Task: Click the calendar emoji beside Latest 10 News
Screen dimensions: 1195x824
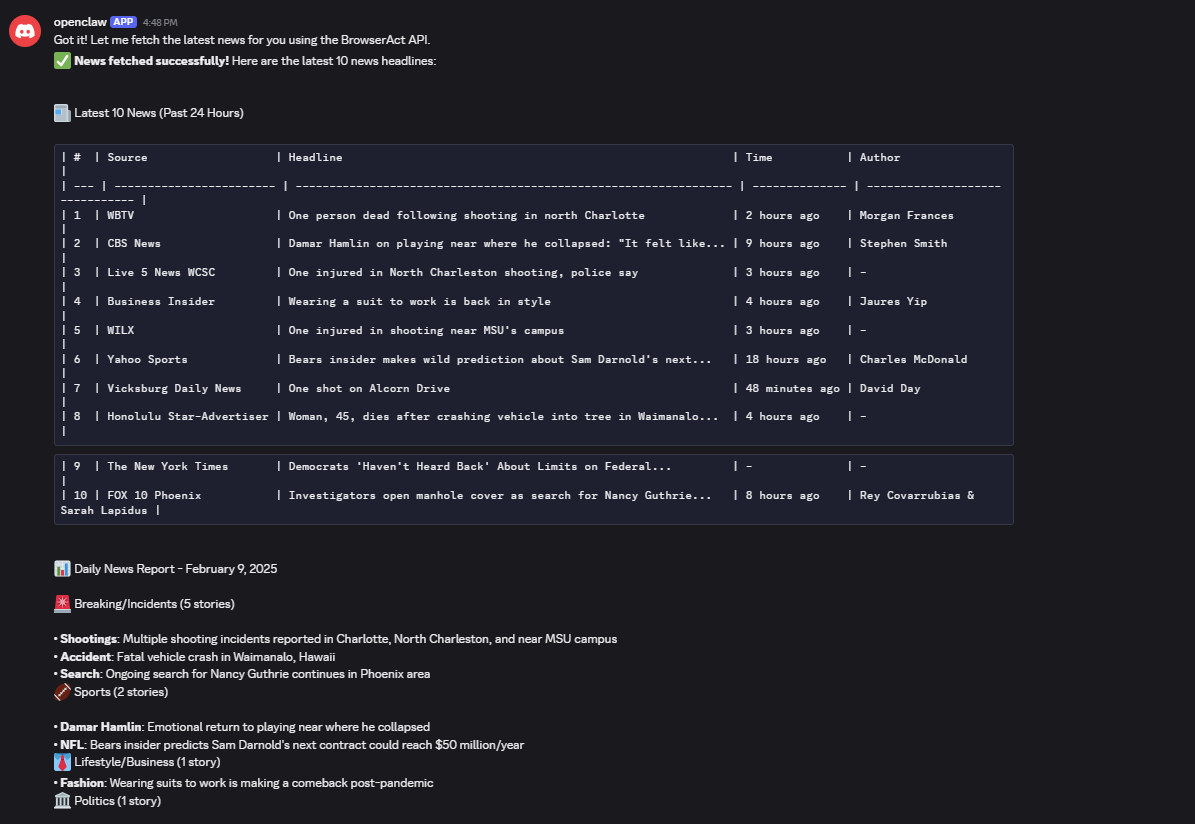Action: click(x=62, y=112)
